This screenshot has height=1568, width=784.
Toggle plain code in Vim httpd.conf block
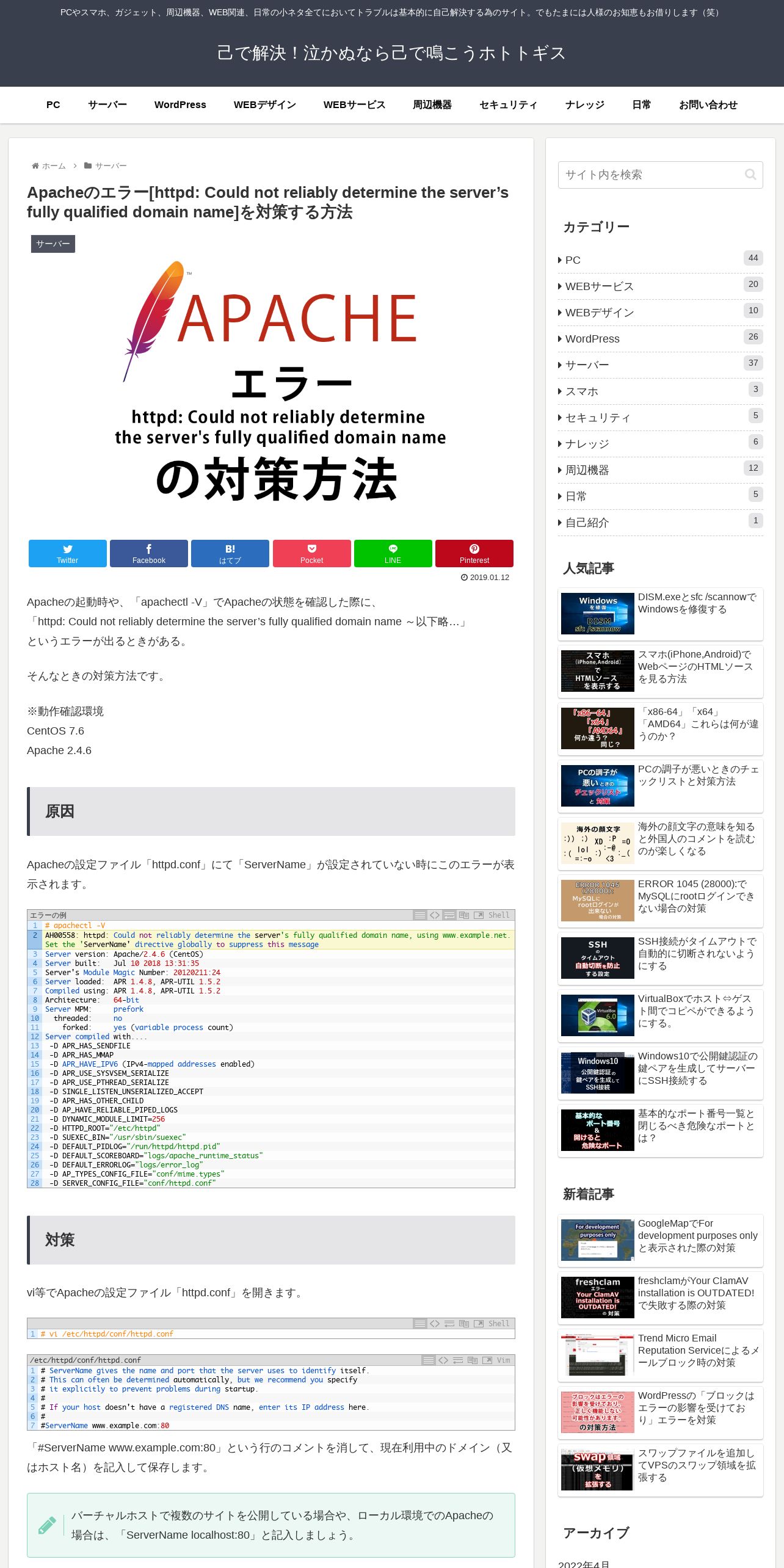pyautogui.click(x=443, y=1360)
